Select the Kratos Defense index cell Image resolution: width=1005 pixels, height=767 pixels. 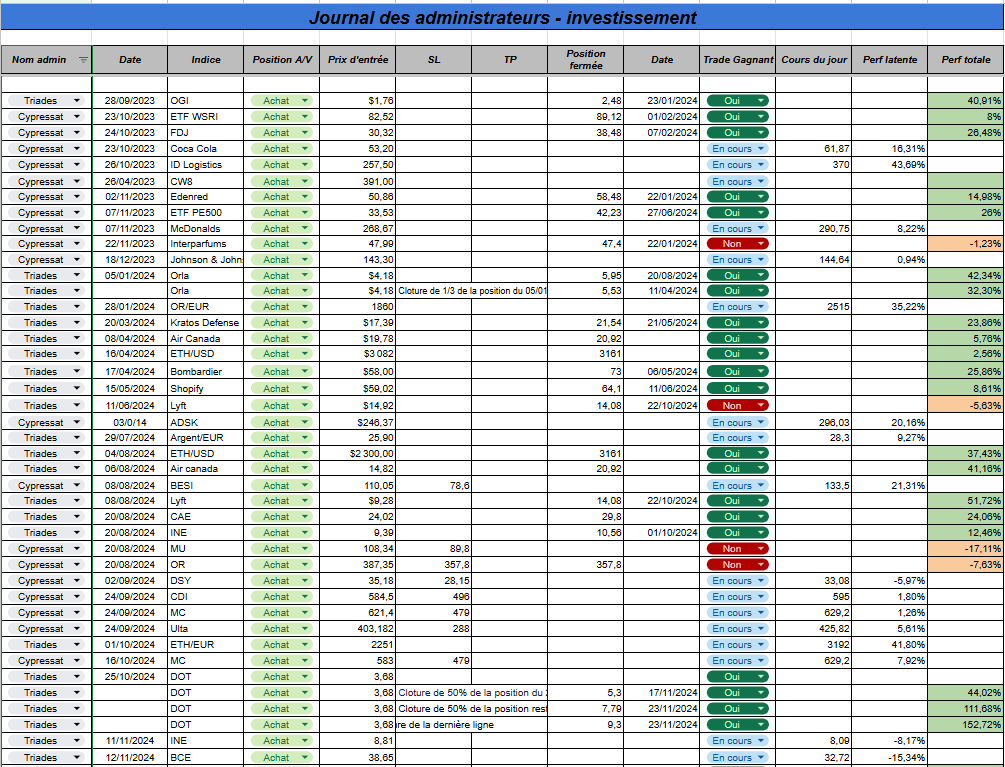point(205,322)
